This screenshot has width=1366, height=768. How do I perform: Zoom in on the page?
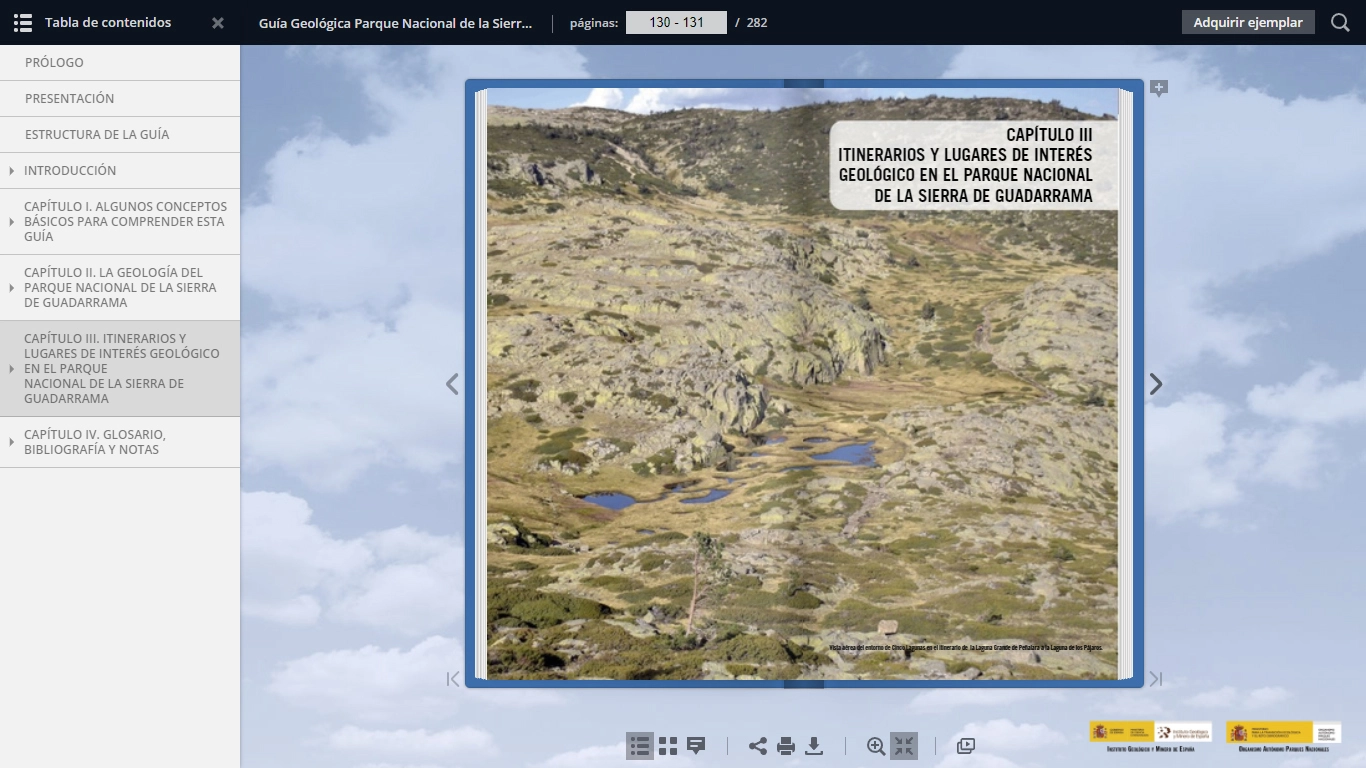pyautogui.click(x=875, y=745)
